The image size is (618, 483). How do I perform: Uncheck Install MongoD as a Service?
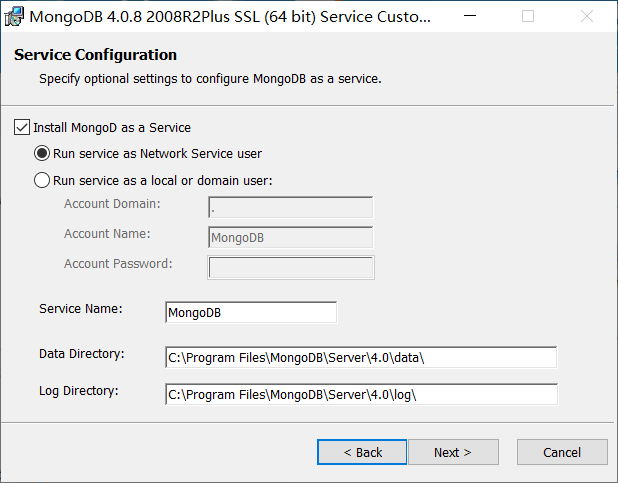(x=22, y=128)
